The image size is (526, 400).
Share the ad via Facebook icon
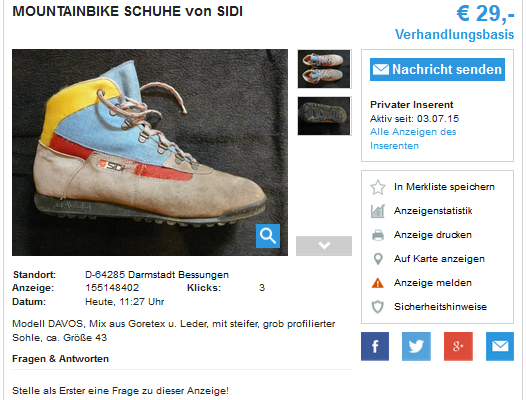click(x=375, y=346)
